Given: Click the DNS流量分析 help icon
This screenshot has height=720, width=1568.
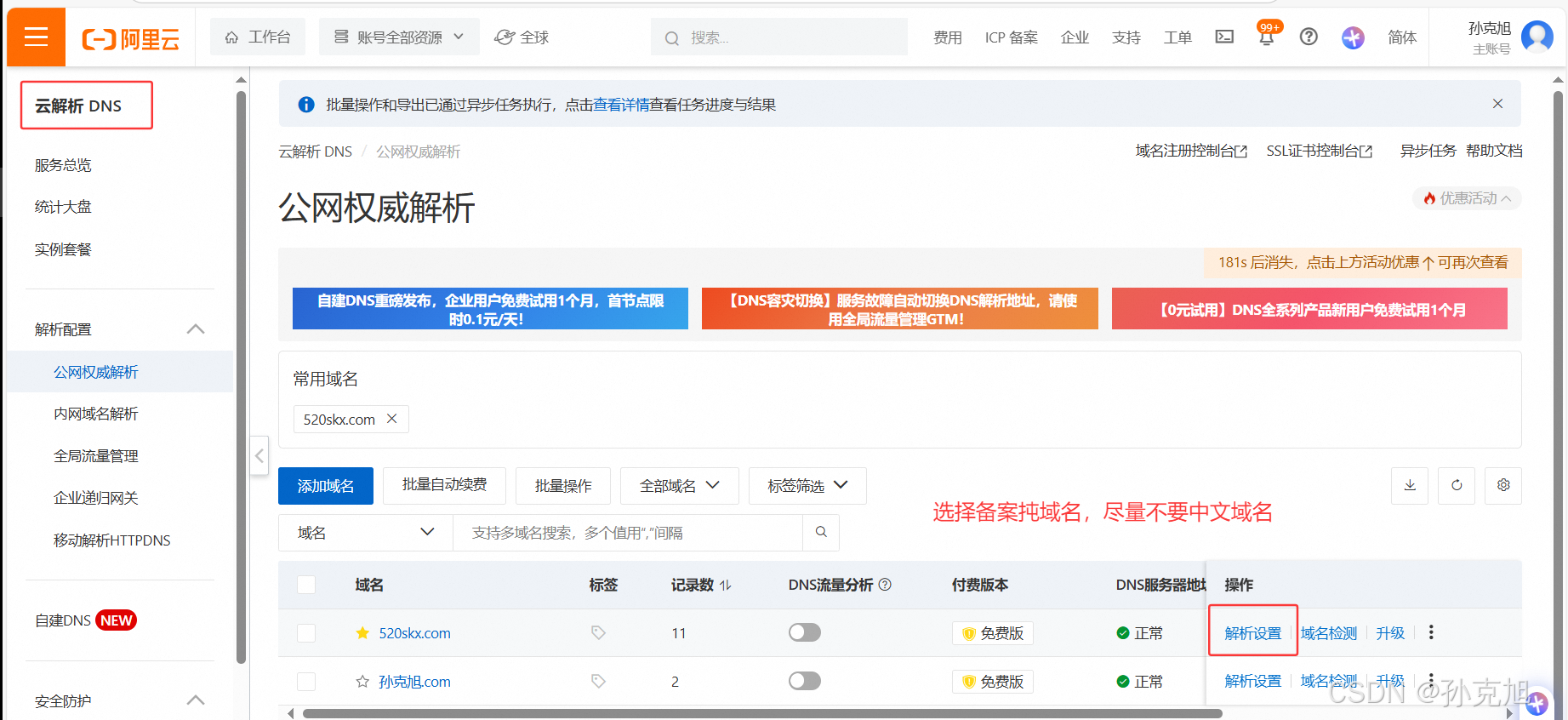Looking at the screenshot, I should [x=885, y=585].
